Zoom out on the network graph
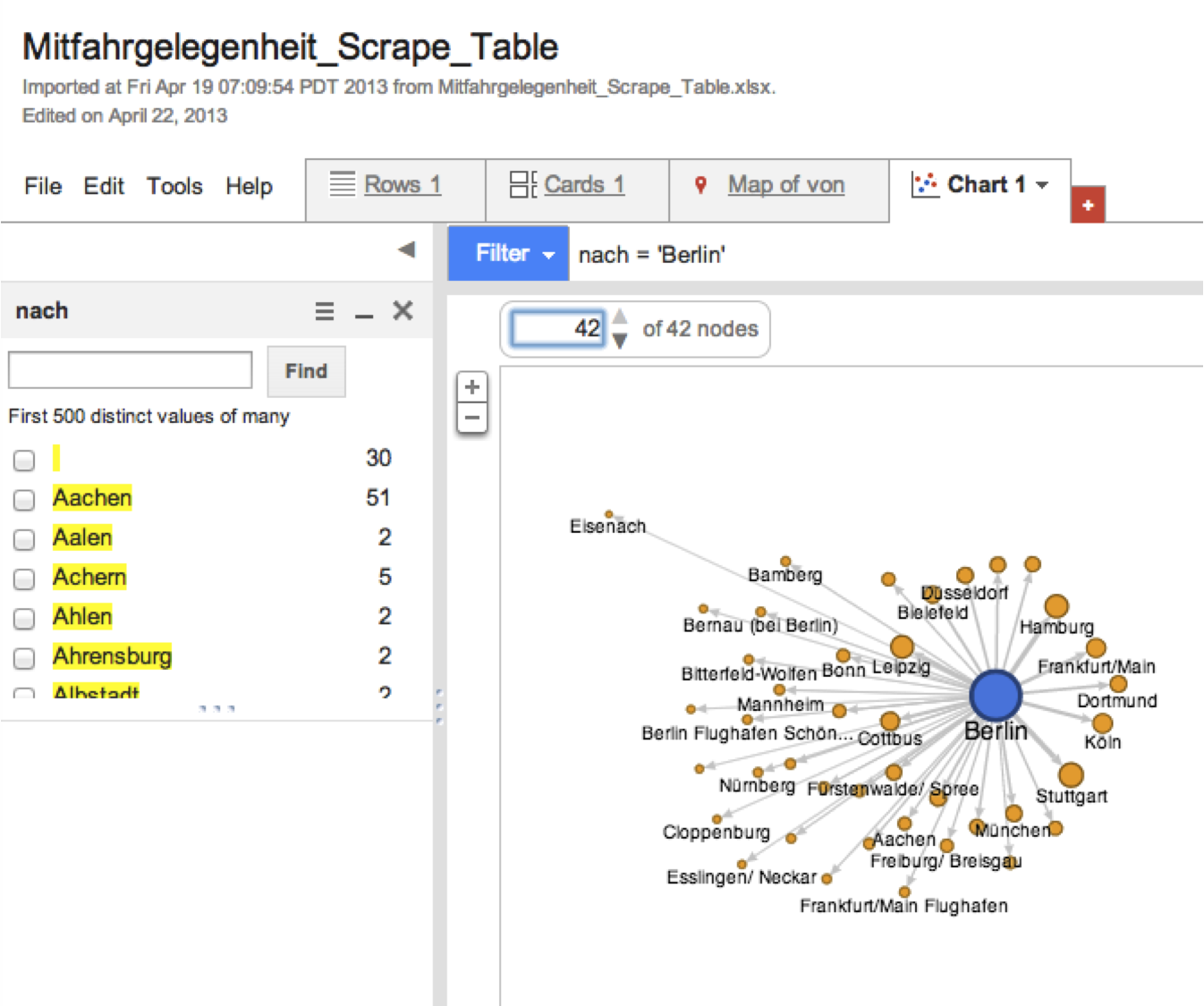Screen dimensions: 1204x1006 pyautogui.click(x=472, y=418)
